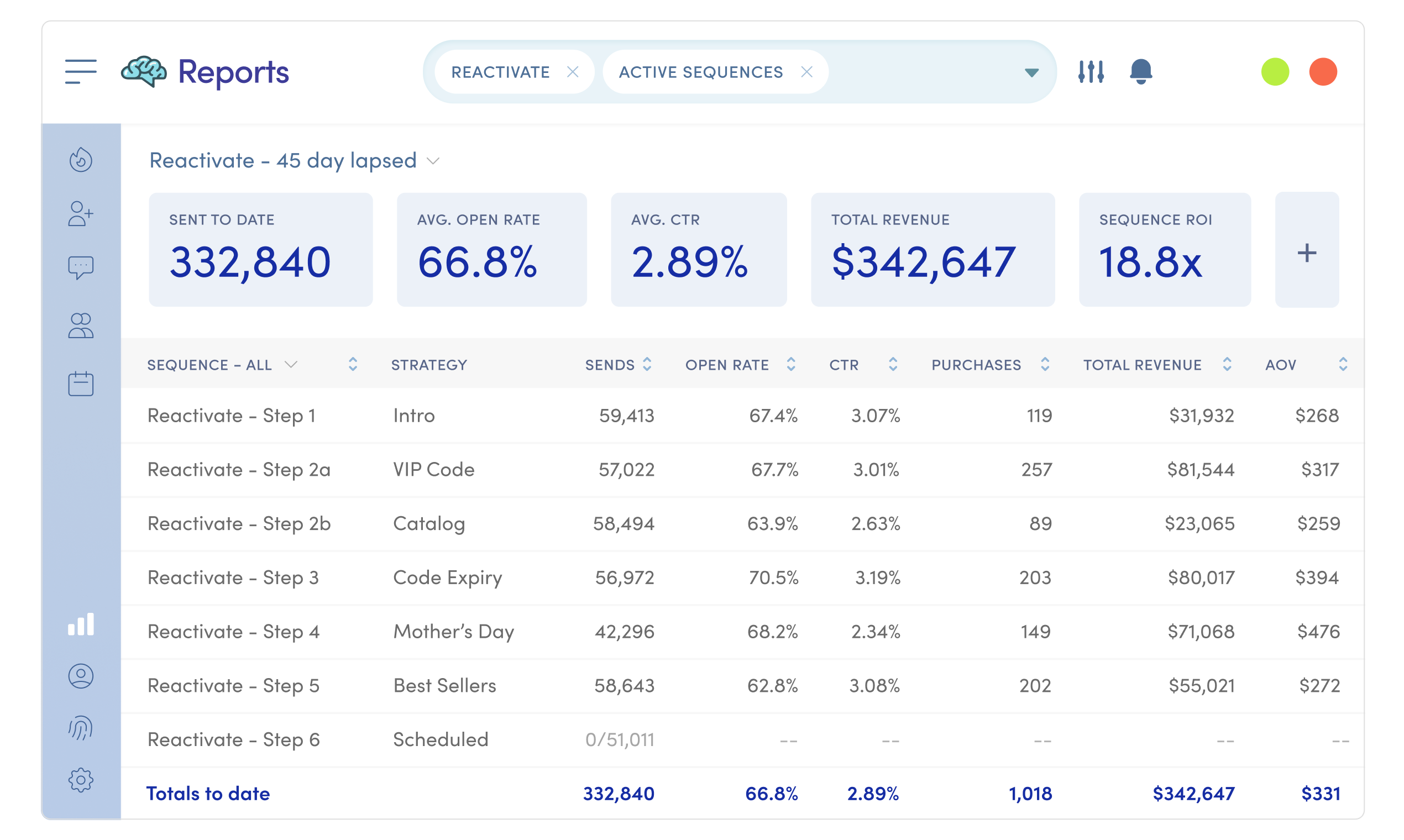Remove the REACTIVATE filter tag
This screenshot has width=1404, height=840.
tap(572, 72)
